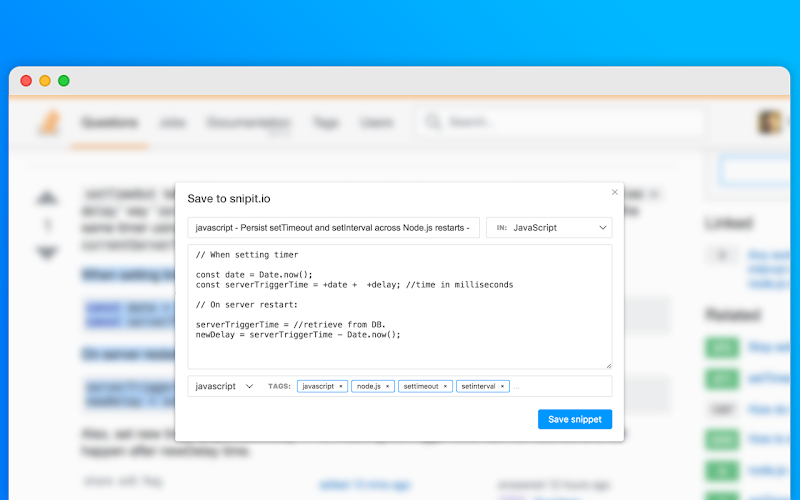Remove the setinterval tag
The height and width of the screenshot is (500, 800).
tap(502, 386)
